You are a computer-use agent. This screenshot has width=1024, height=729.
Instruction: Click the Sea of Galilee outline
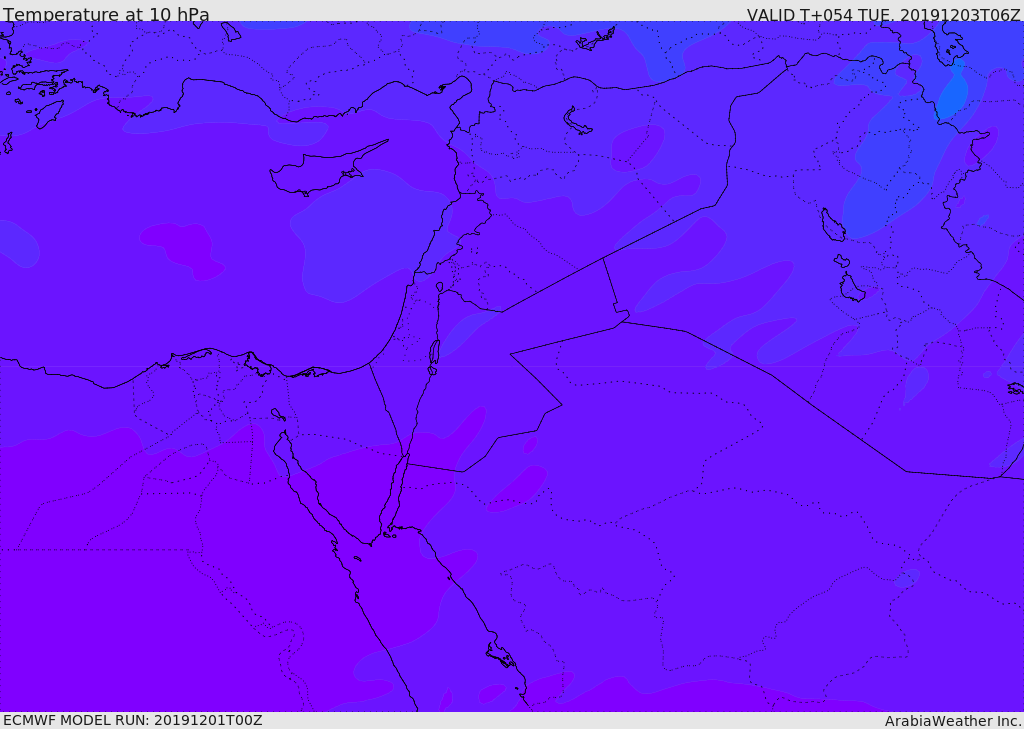pyautogui.click(x=440, y=287)
